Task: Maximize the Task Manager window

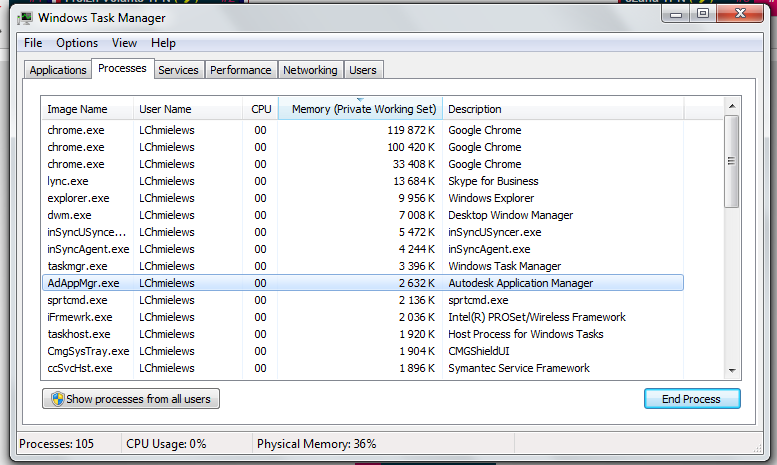Action: click(x=703, y=14)
